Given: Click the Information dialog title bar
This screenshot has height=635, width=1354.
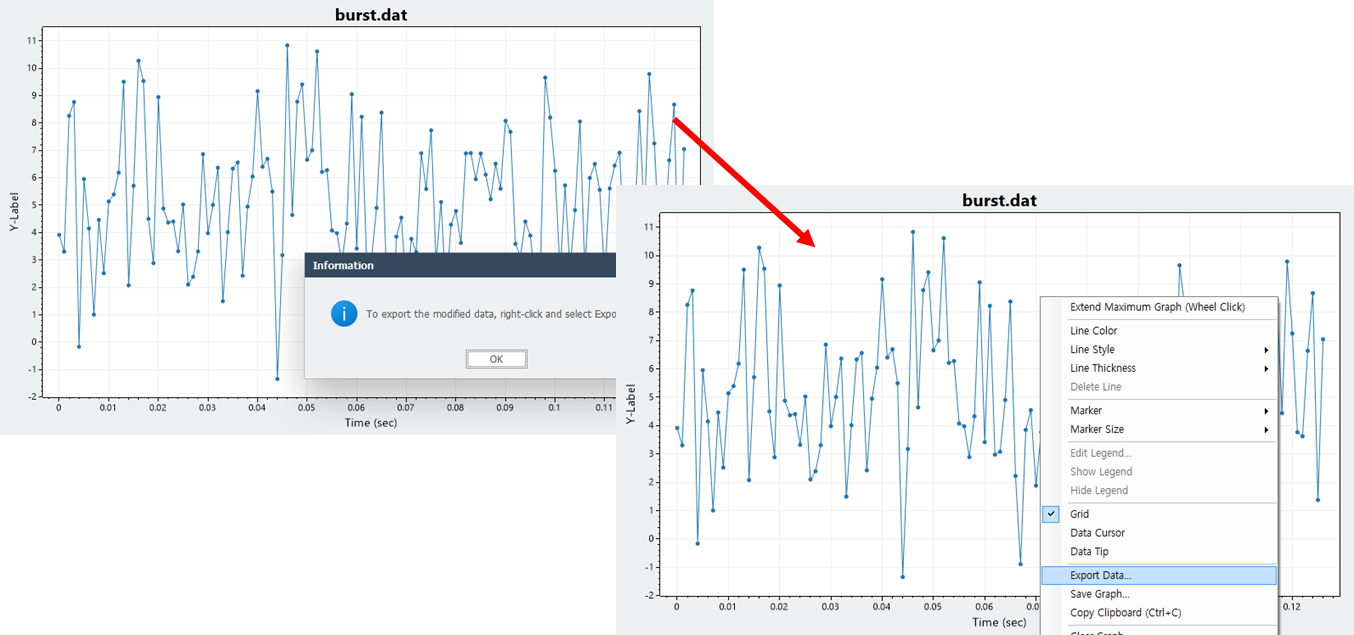Looking at the screenshot, I should [460, 265].
